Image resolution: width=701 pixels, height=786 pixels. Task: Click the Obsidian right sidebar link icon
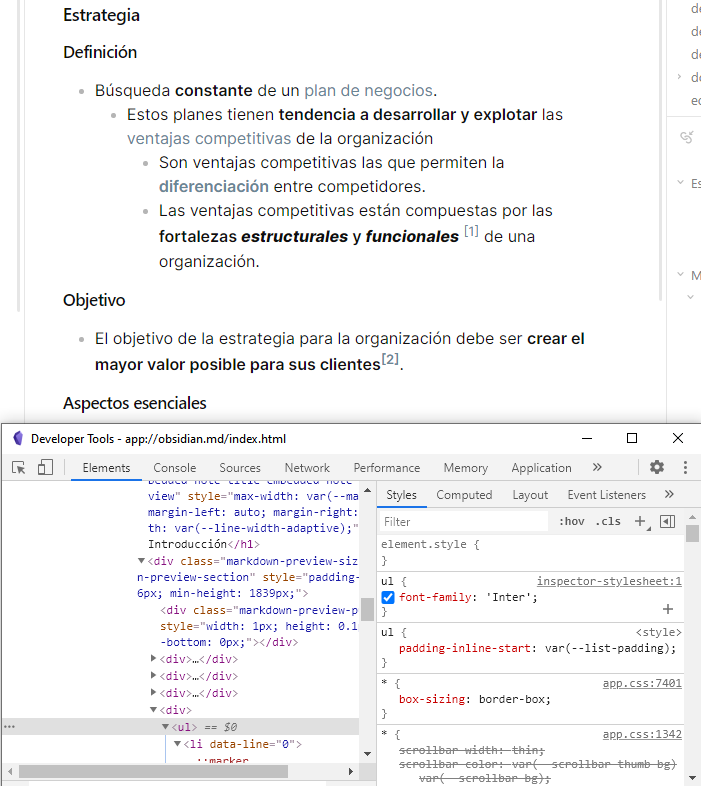(686, 136)
